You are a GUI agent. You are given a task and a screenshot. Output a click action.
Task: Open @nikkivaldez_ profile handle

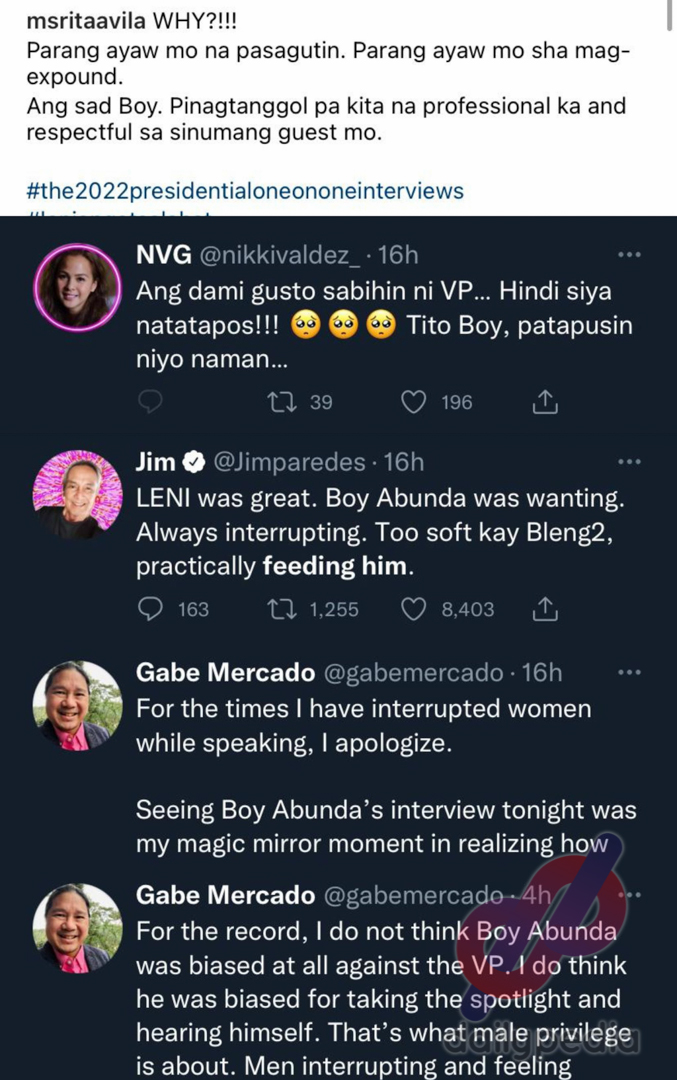pos(282,256)
